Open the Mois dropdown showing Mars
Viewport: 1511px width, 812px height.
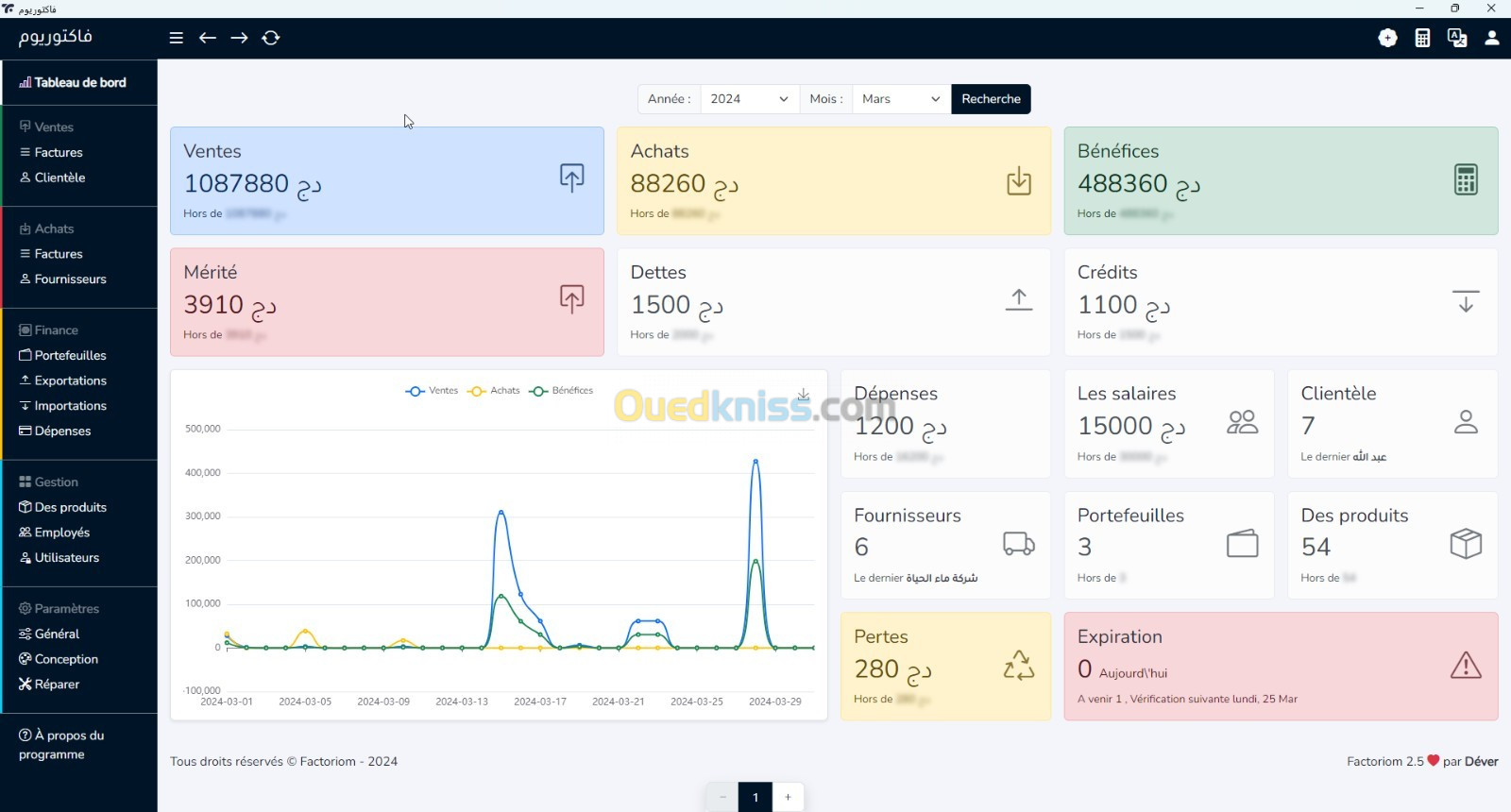(x=901, y=99)
